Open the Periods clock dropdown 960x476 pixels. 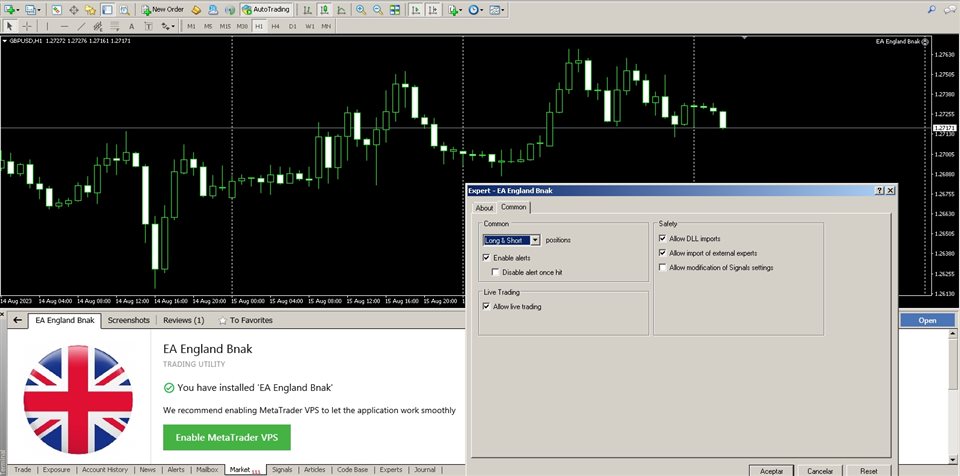pyautogui.click(x=476, y=10)
